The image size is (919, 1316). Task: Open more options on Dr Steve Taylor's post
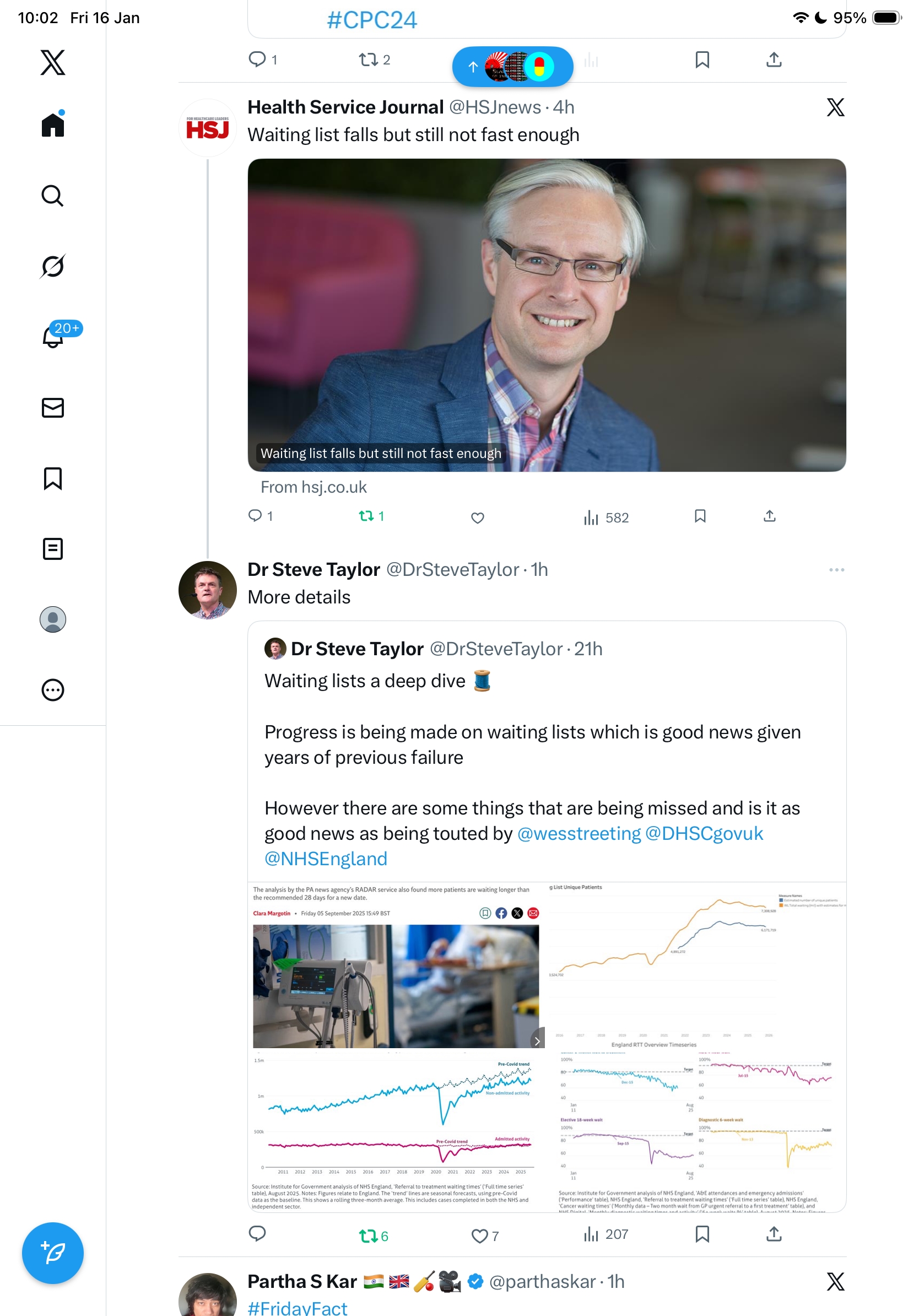pos(836,570)
